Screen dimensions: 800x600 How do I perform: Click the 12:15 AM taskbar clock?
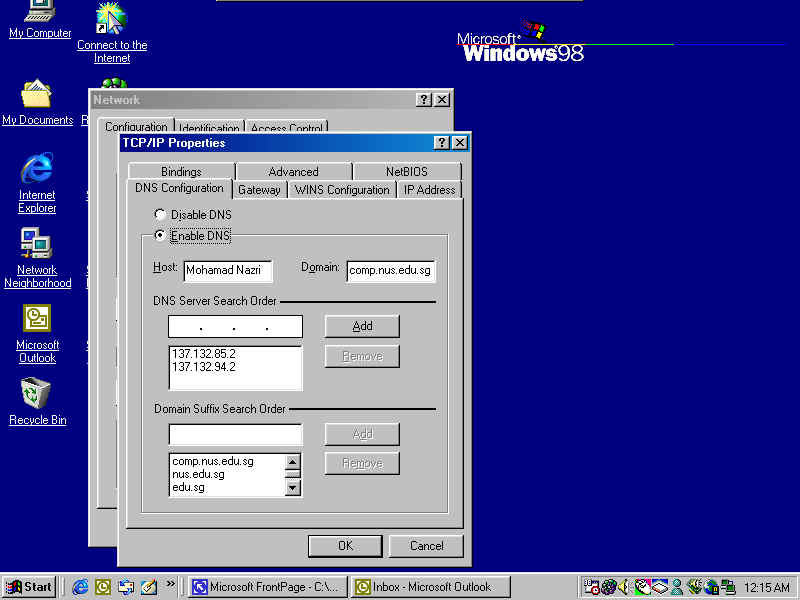click(766, 588)
